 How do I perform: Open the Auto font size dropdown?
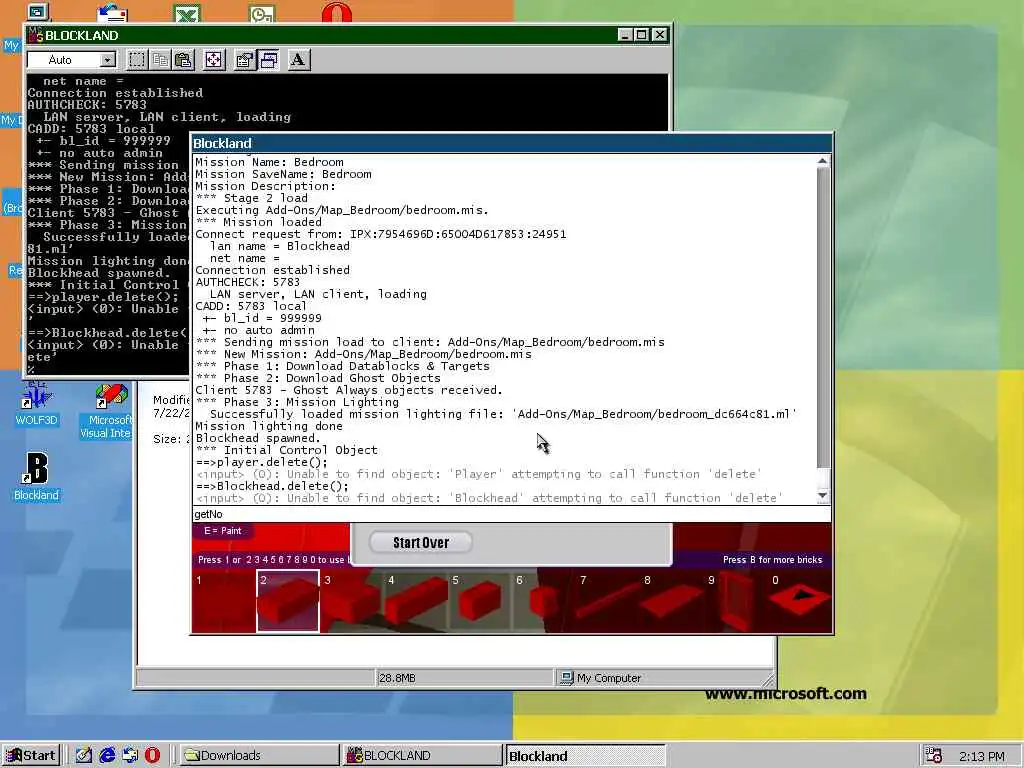[108, 60]
